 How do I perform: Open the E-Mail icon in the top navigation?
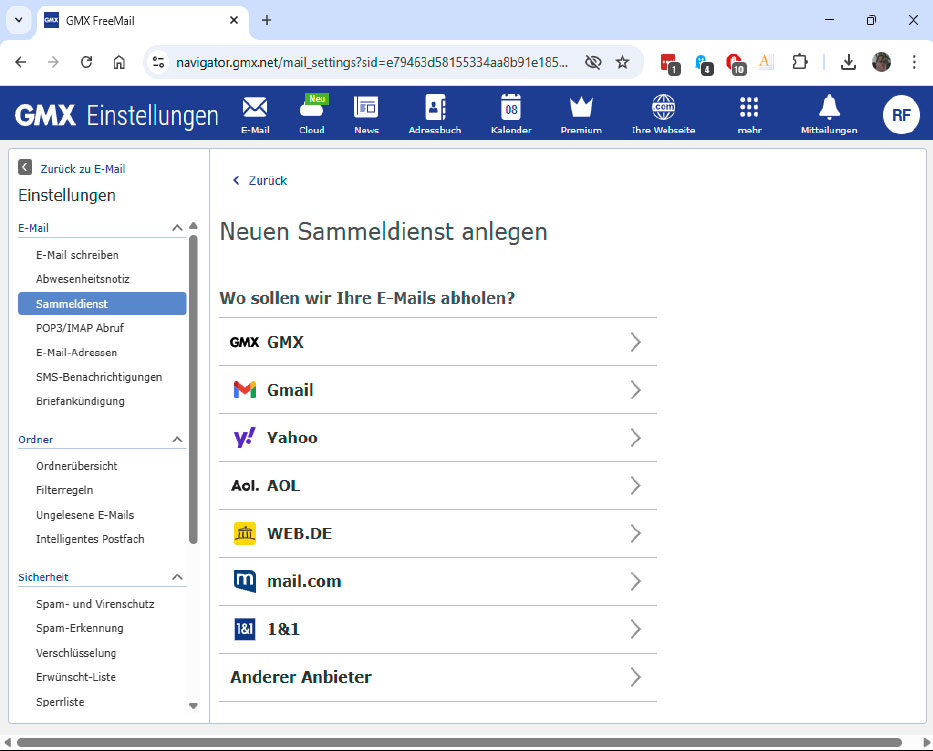click(x=254, y=112)
